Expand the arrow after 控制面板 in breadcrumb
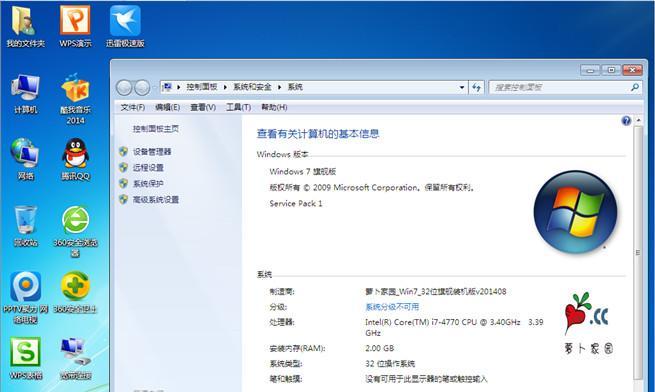Viewport: 655px width, 392px height. point(225,87)
